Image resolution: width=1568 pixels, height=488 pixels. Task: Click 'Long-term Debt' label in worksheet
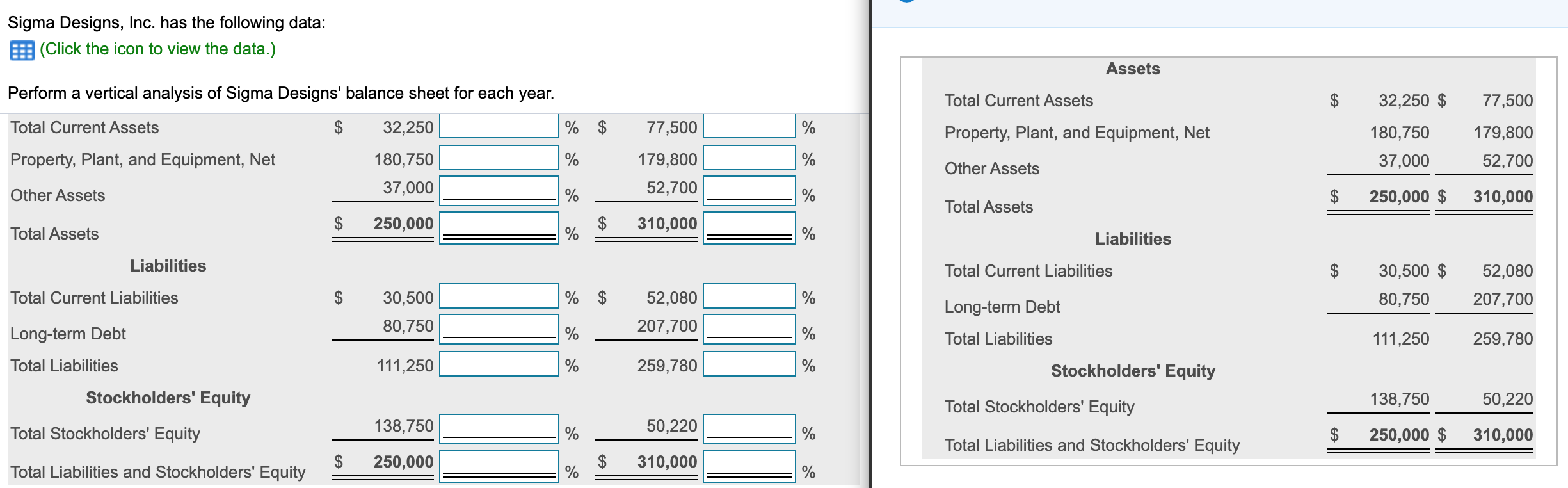[x=68, y=334]
